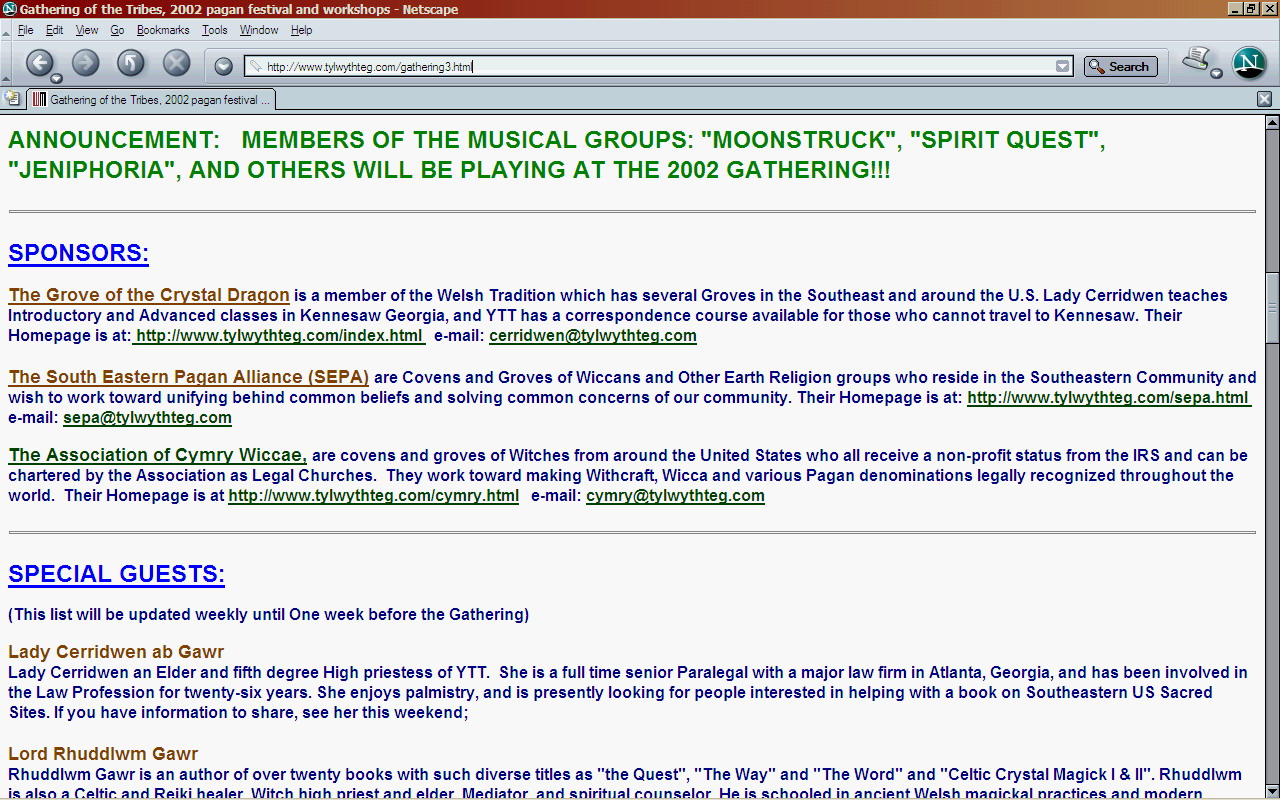Click the scrollbar up arrow
This screenshot has height=800, width=1280.
pyautogui.click(x=1272, y=123)
